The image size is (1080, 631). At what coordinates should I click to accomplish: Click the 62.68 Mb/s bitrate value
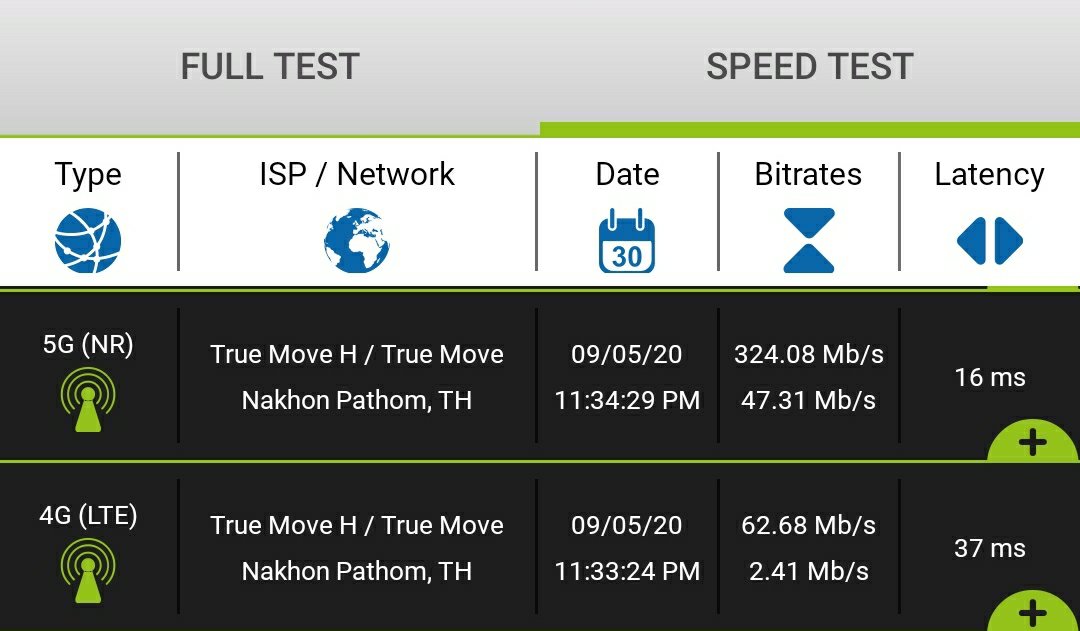[x=808, y=526]
